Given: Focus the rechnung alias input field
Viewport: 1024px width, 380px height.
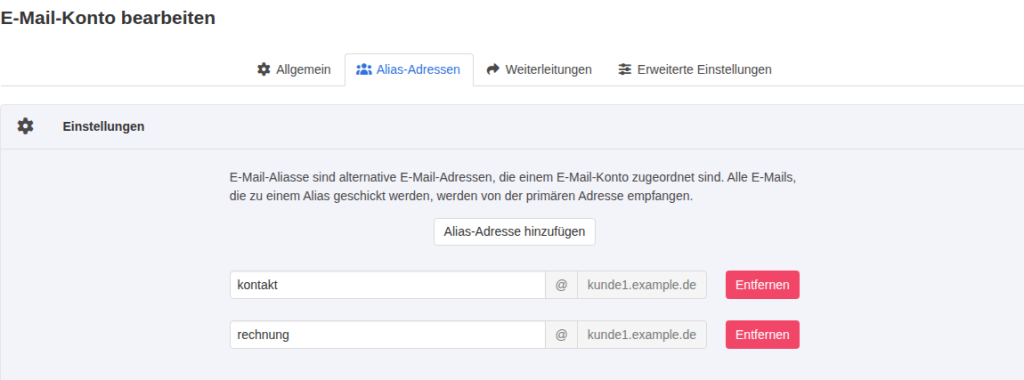Looking at the screenshot, I should 388,334.
